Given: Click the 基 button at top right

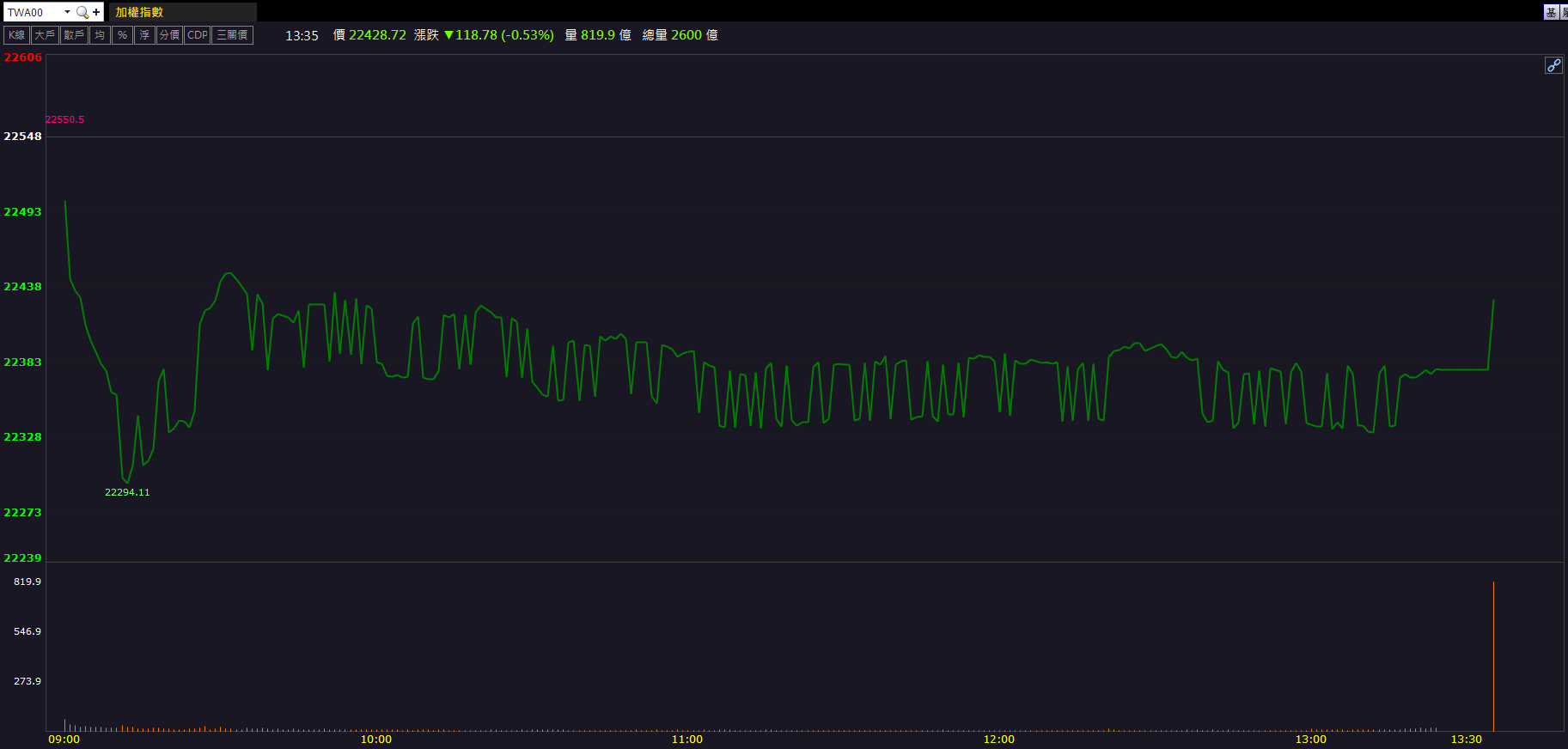Looking at the screenshot, I should [x=1551, y=12].
